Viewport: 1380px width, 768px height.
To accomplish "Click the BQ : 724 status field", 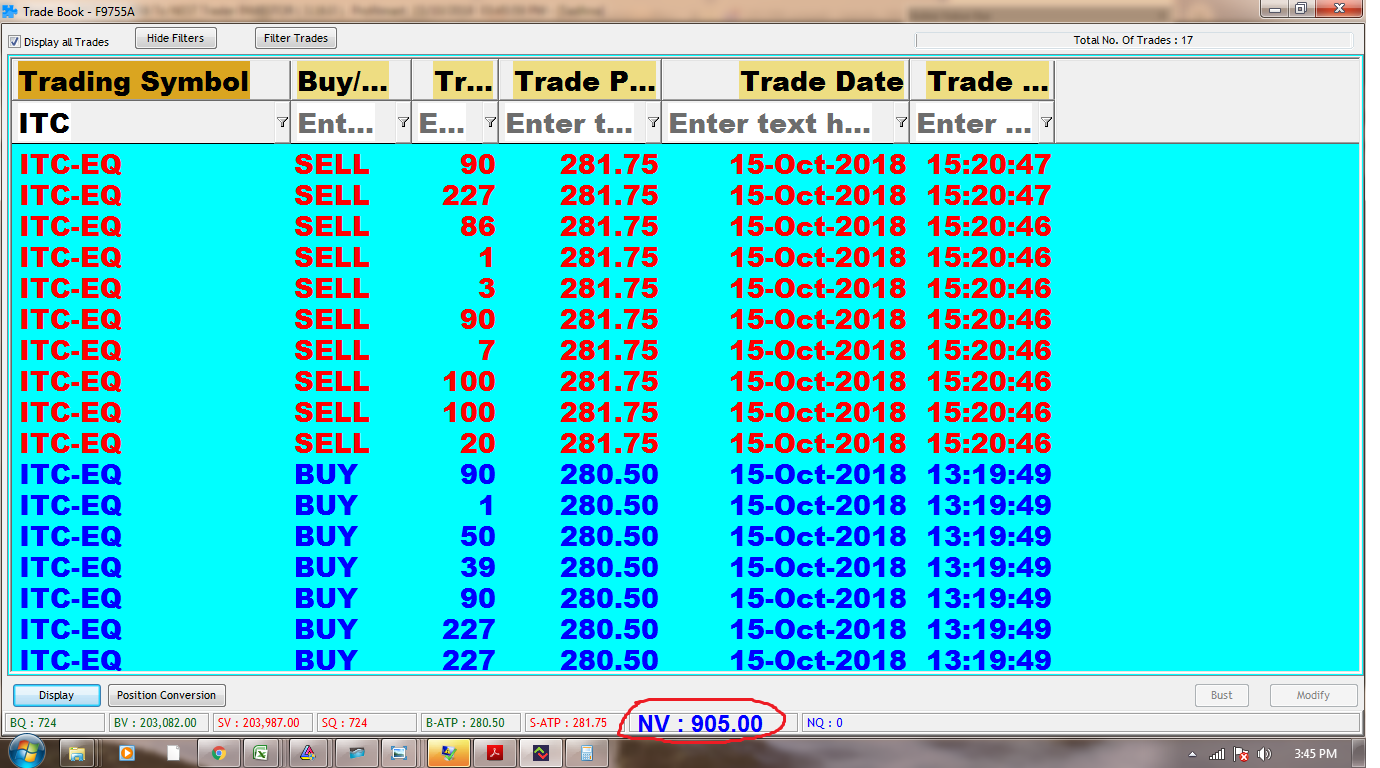I will click(55, 722).
